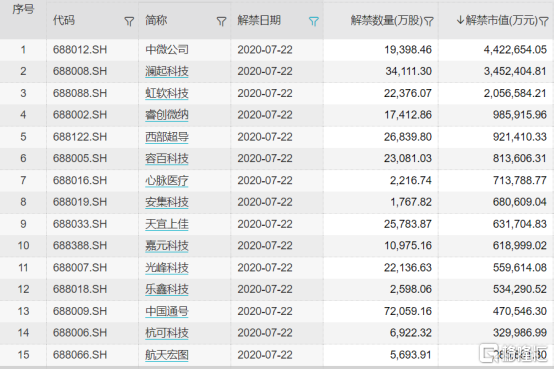The width and height of the screenshot is (554, 370).
Task: Open stock link 航天宏图
Action: coord(167,355)
